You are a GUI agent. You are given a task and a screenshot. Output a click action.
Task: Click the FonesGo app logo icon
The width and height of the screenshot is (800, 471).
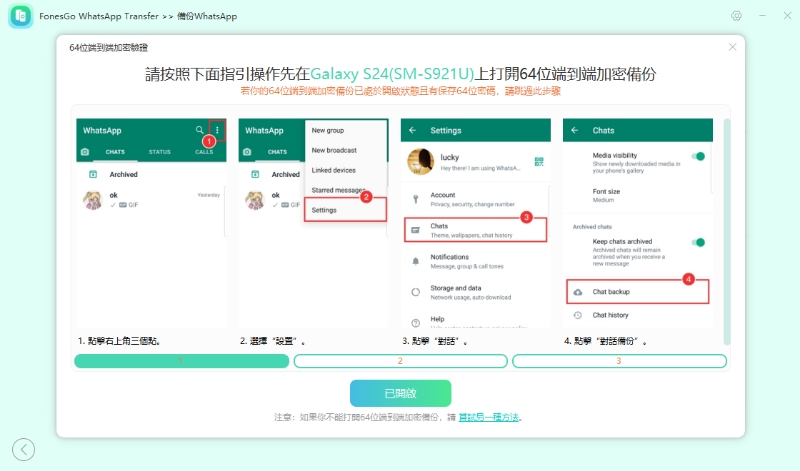click(19, 17)
